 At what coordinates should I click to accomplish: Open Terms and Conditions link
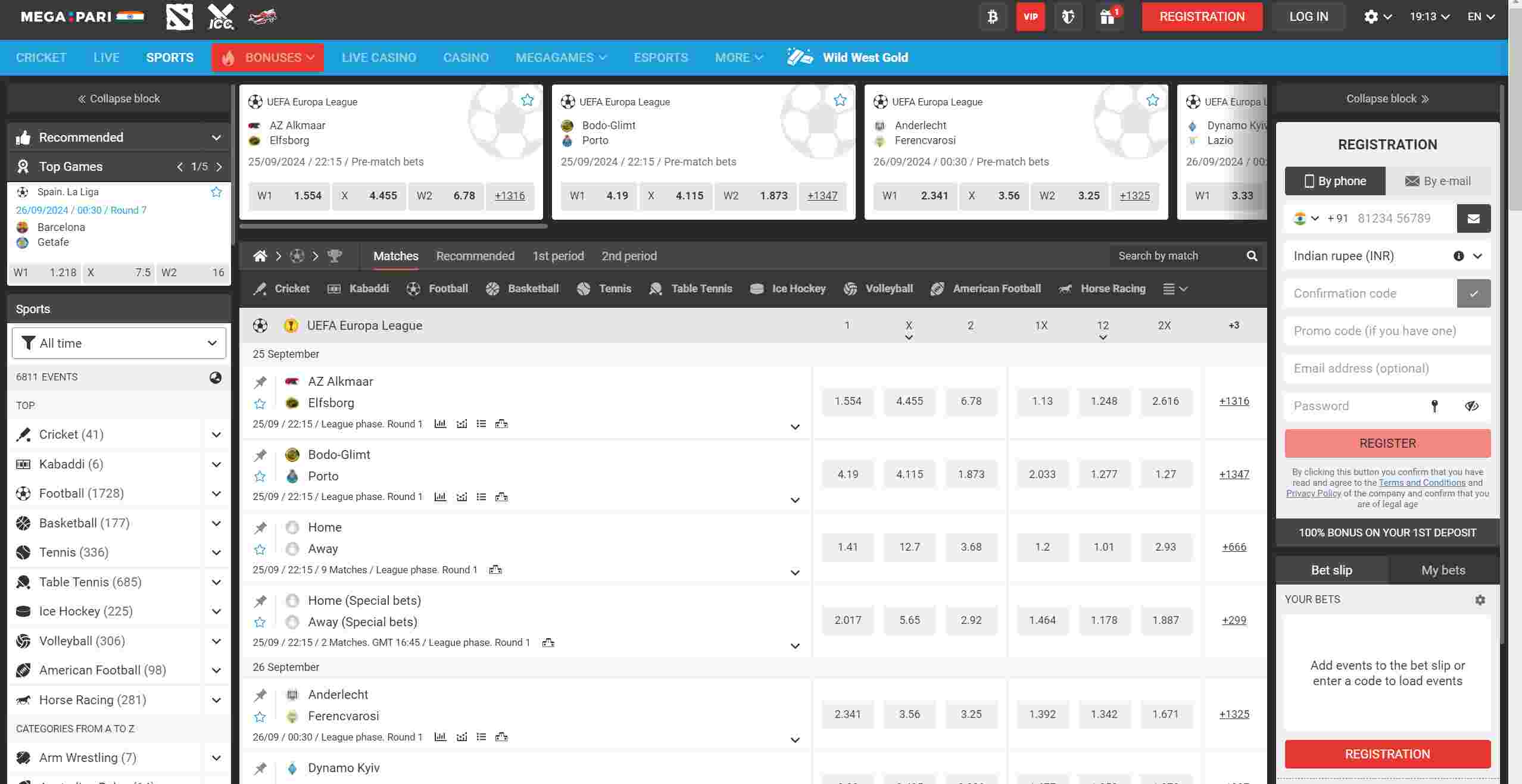[1421, 483]
